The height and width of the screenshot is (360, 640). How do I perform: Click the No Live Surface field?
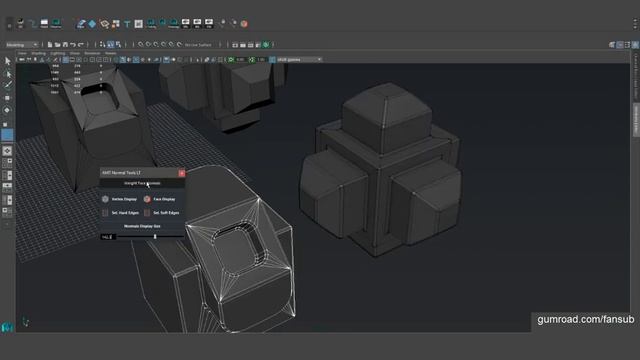coord(198,45)
